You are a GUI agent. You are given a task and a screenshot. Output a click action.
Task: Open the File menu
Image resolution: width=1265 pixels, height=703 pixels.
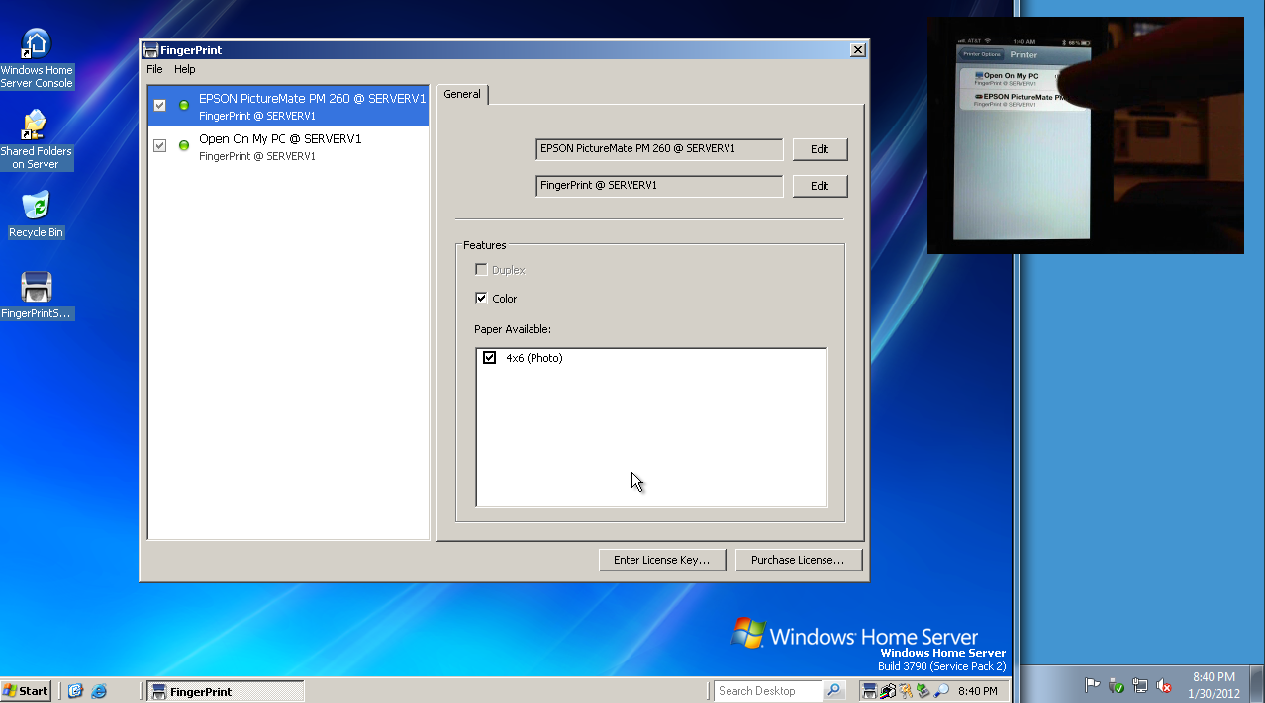click(154, 69)
